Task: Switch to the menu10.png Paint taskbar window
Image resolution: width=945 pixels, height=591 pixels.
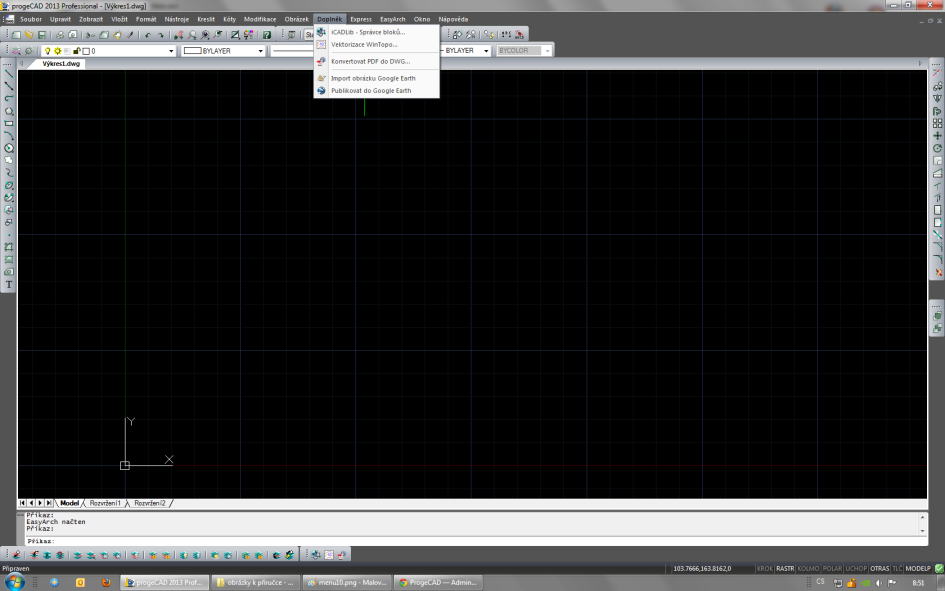Action: [347, 583]
